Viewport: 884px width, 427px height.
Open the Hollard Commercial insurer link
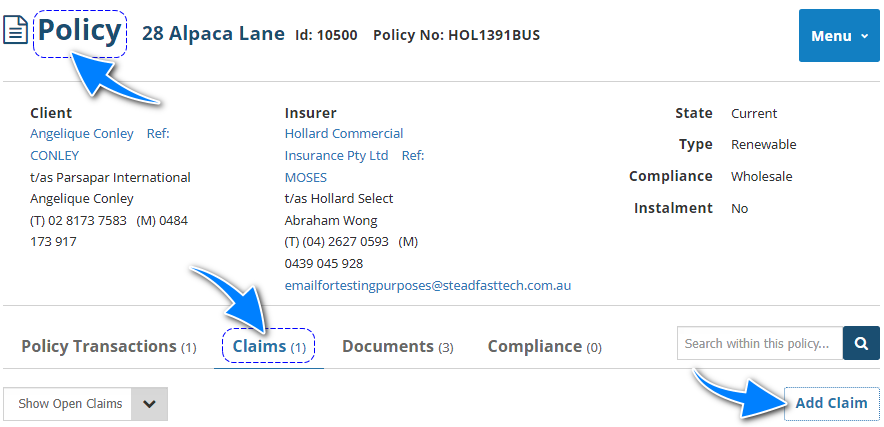tap(344, 133)
